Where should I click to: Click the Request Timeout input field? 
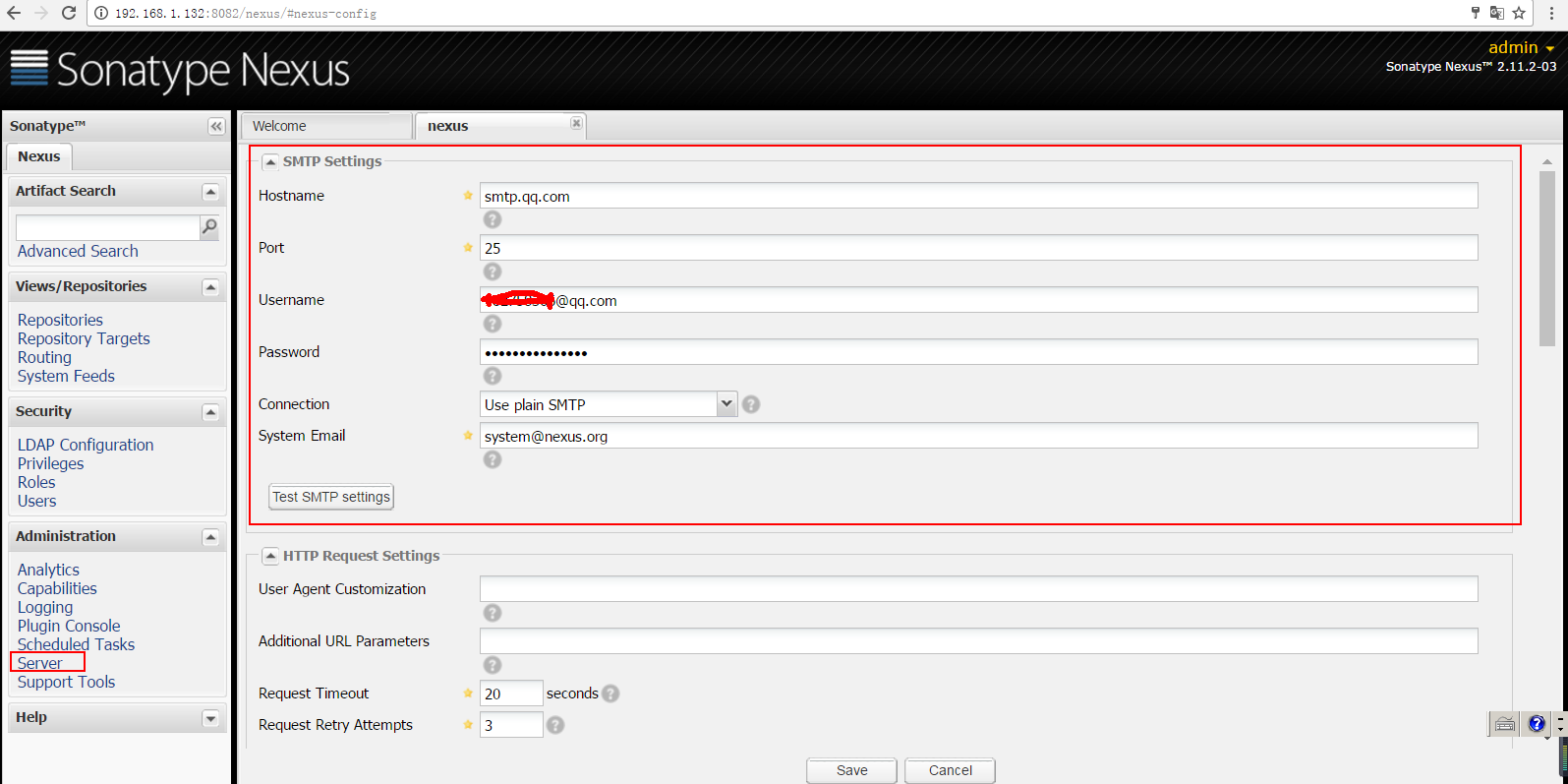click(511, 694)
